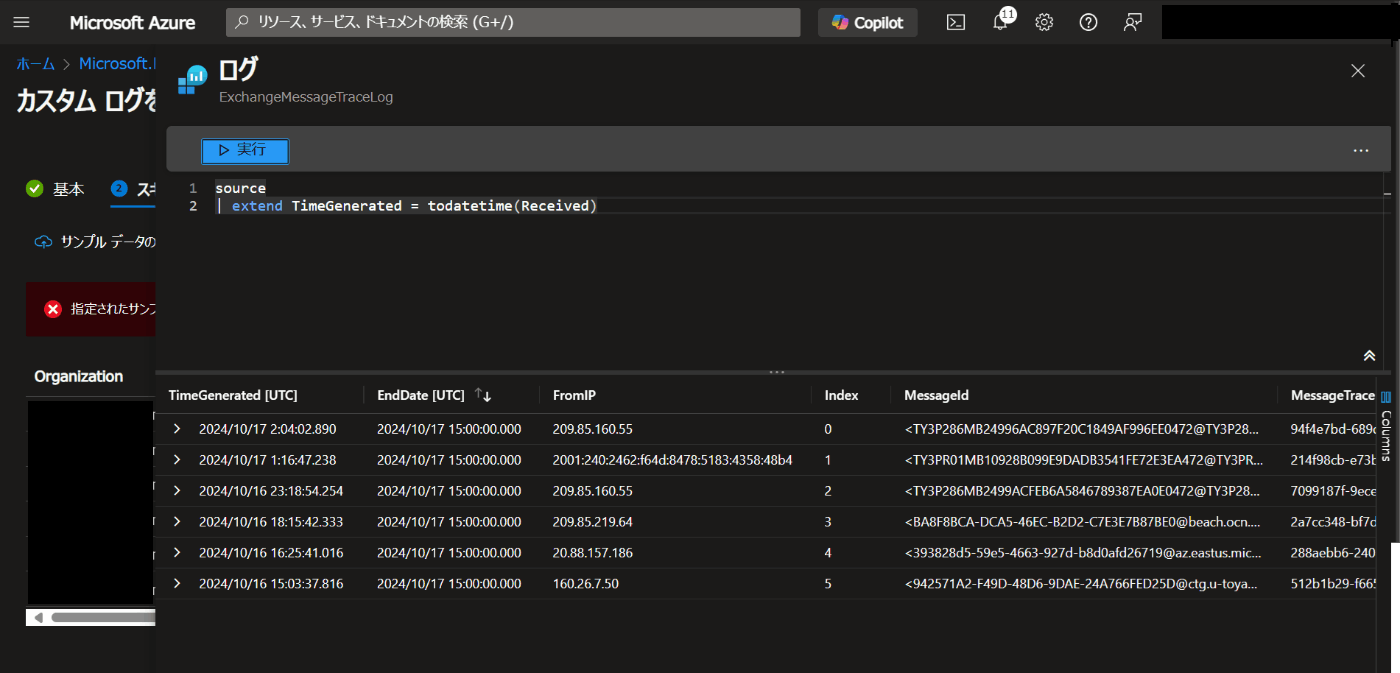Expand row with time 18:15:42.333
The width and height of the screenshot is (1400, 673).
pyautogui.click(x=177, y=522)
